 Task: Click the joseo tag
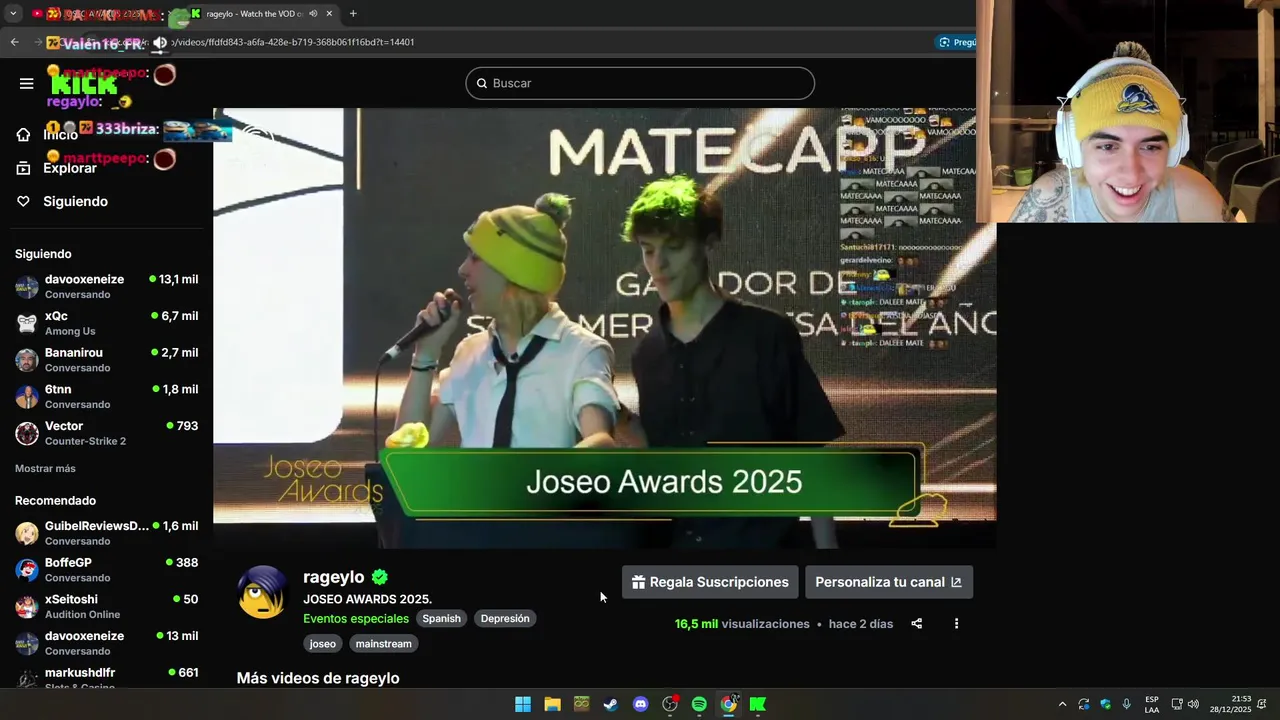[x=322, y=644]
